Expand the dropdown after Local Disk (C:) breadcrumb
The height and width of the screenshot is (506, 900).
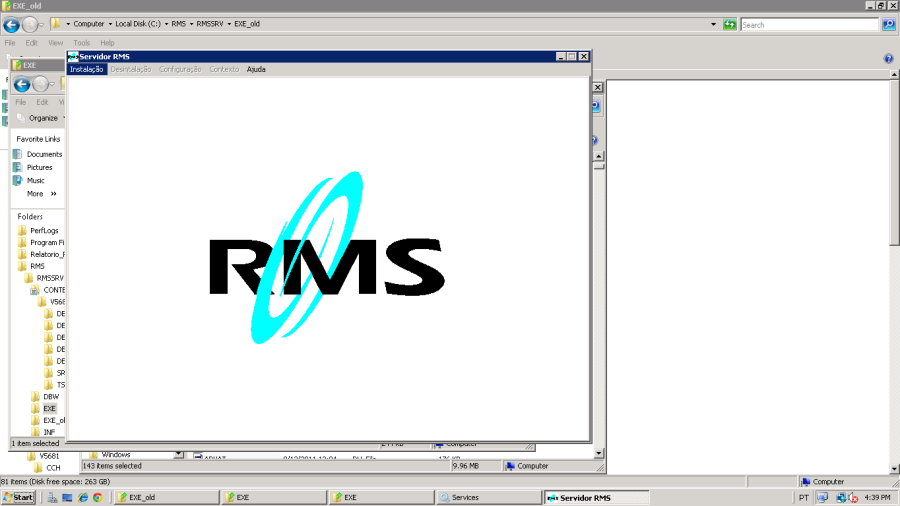click(x=166, y=24)
